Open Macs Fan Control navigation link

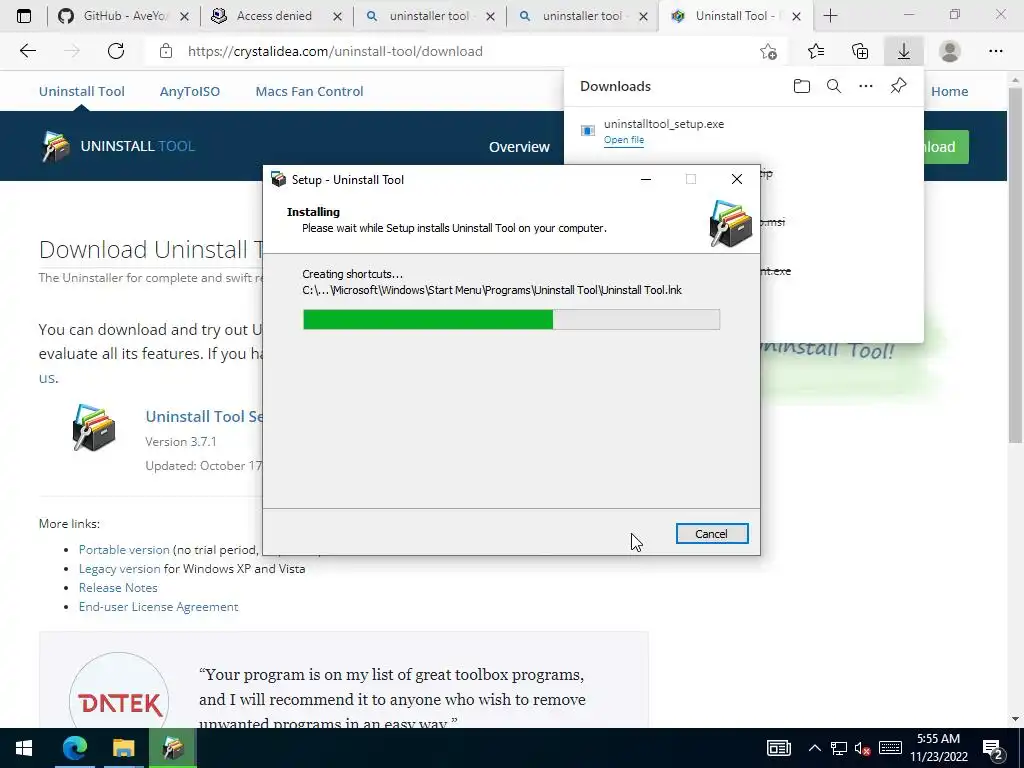(309, 91)
